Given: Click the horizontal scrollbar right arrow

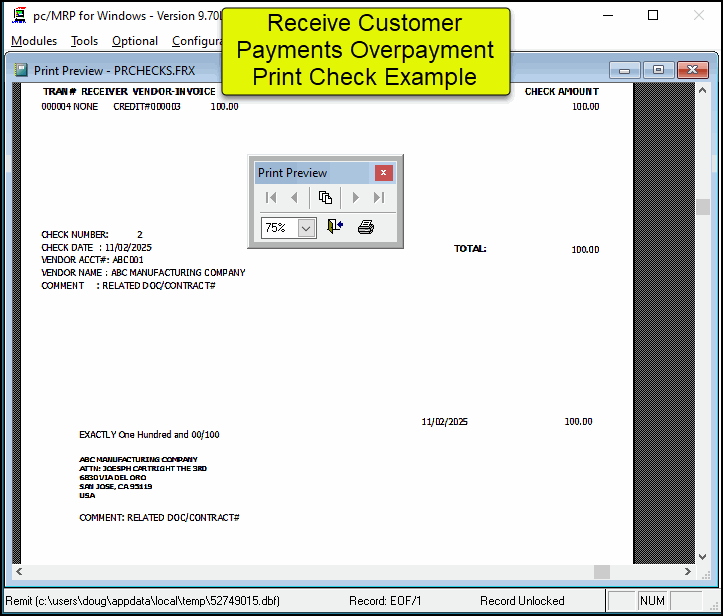Looking at the screenshot, I should click(x=687, y=572).
